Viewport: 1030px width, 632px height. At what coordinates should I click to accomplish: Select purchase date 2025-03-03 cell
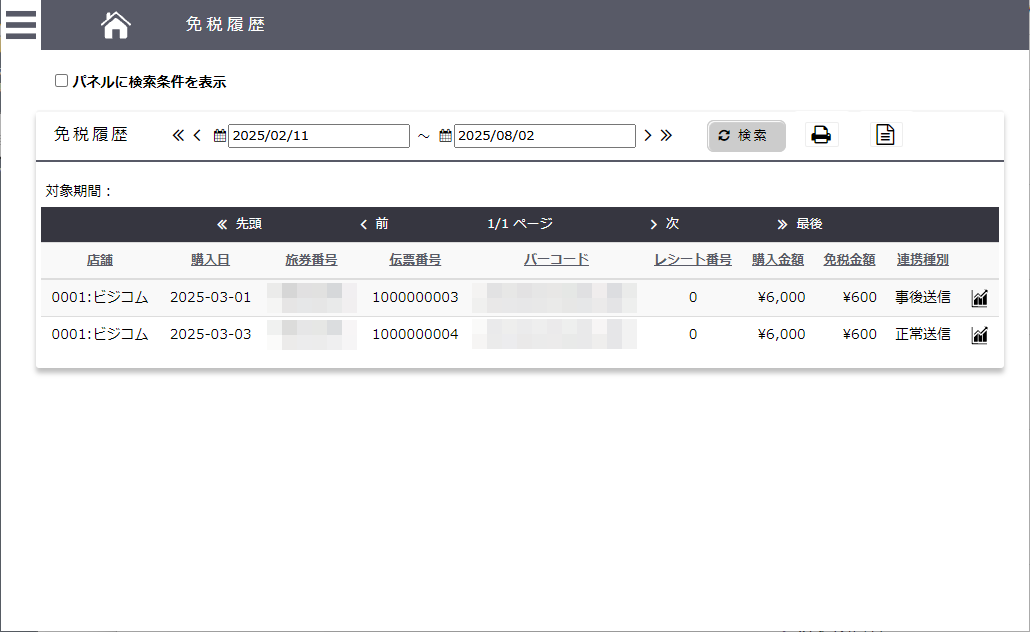(211, 334)
